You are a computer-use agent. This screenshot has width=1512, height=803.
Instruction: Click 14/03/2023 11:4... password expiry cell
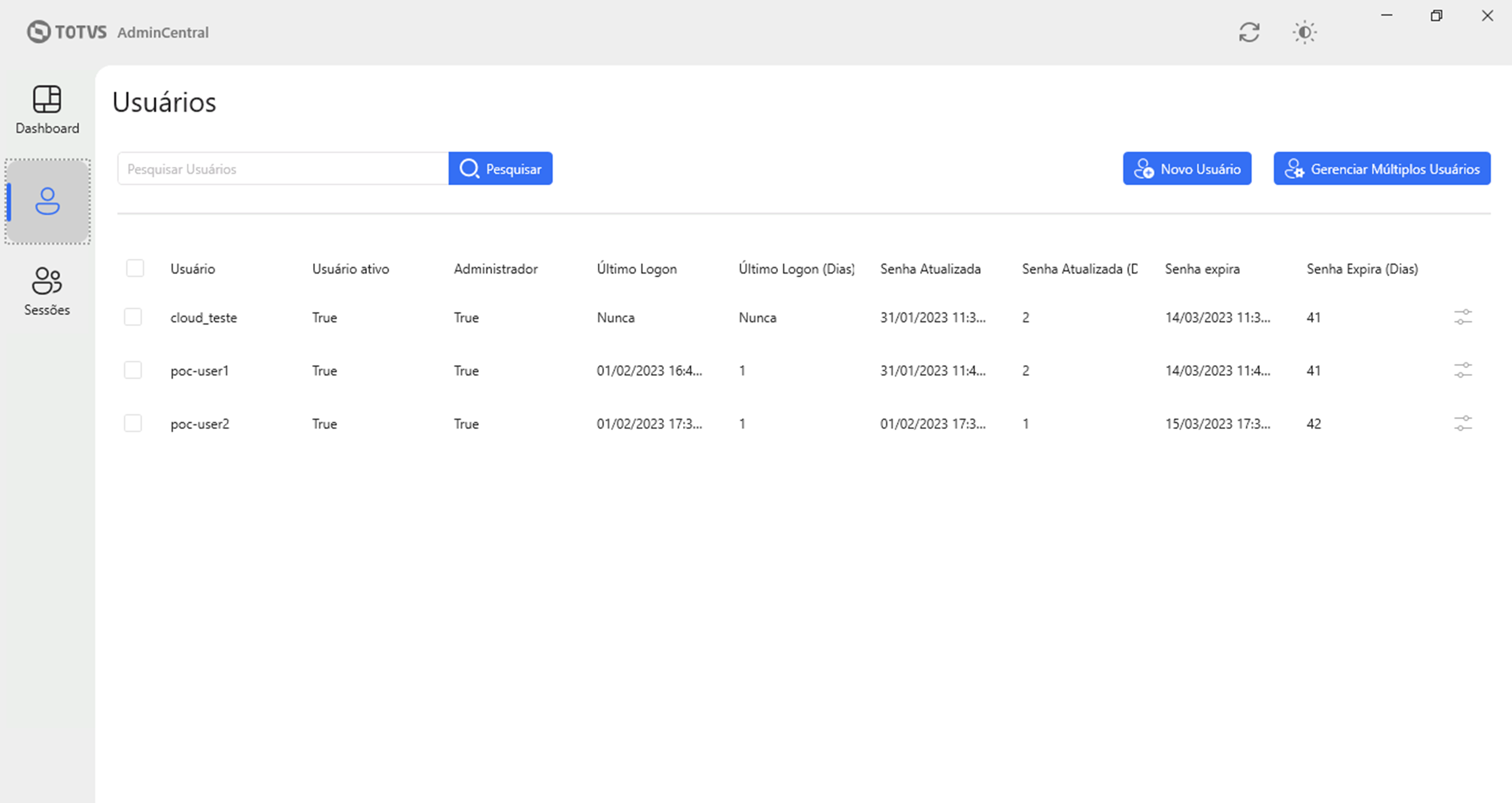coord(1218,371)
